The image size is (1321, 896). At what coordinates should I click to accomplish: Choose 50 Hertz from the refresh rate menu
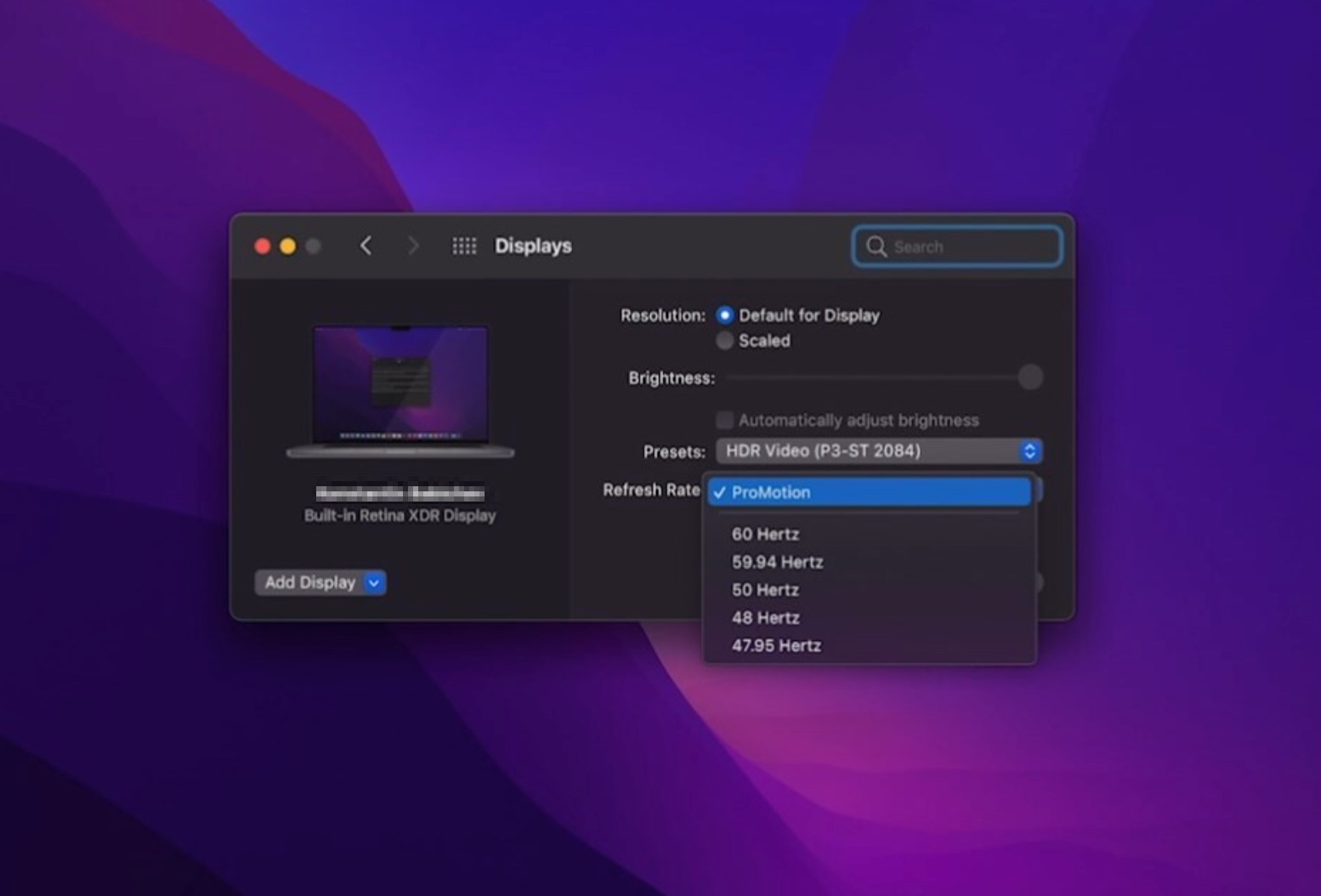pos(764,589)
